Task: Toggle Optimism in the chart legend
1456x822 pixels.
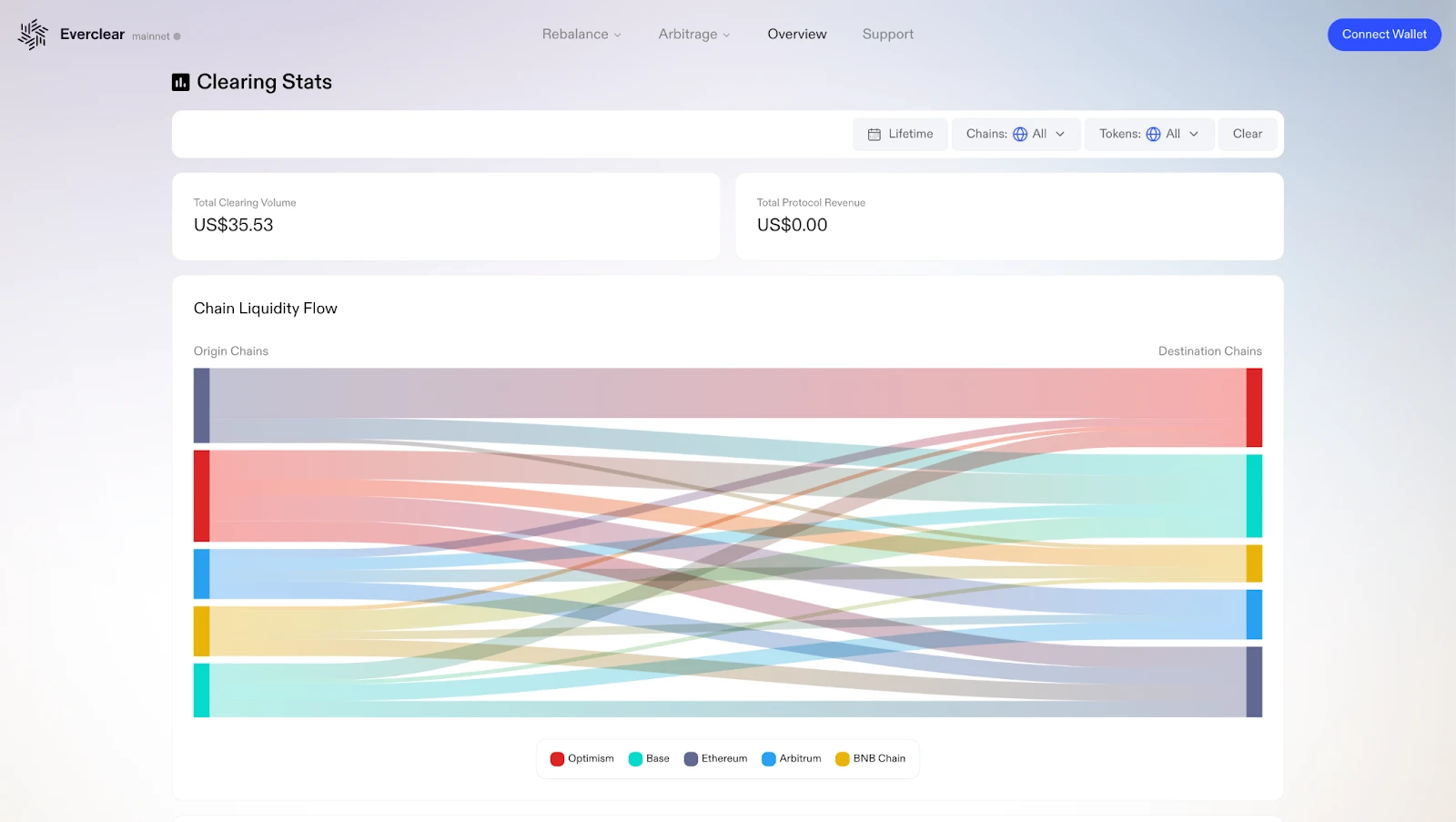Action: [582, 759]
